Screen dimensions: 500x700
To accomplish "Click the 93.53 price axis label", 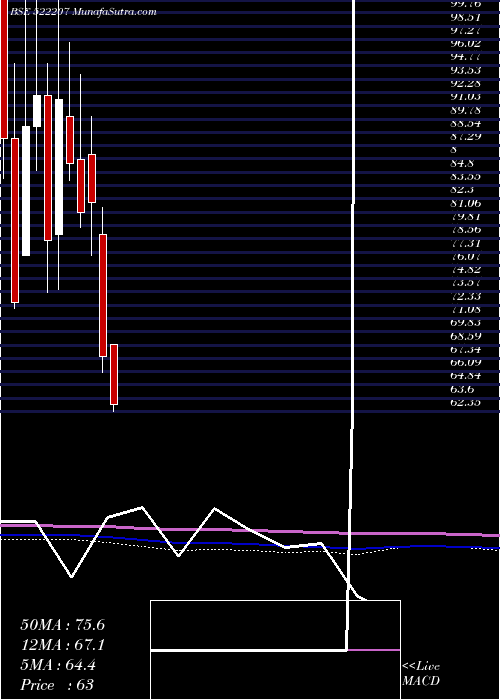I will [466, 70].
